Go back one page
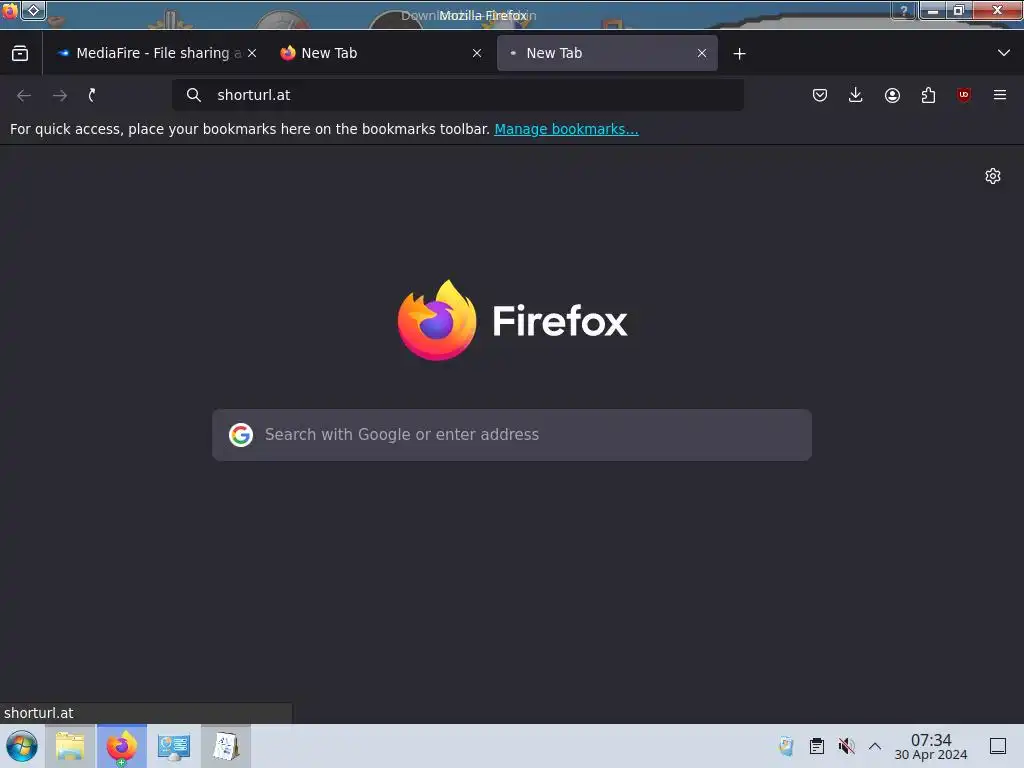 point(24,95)
